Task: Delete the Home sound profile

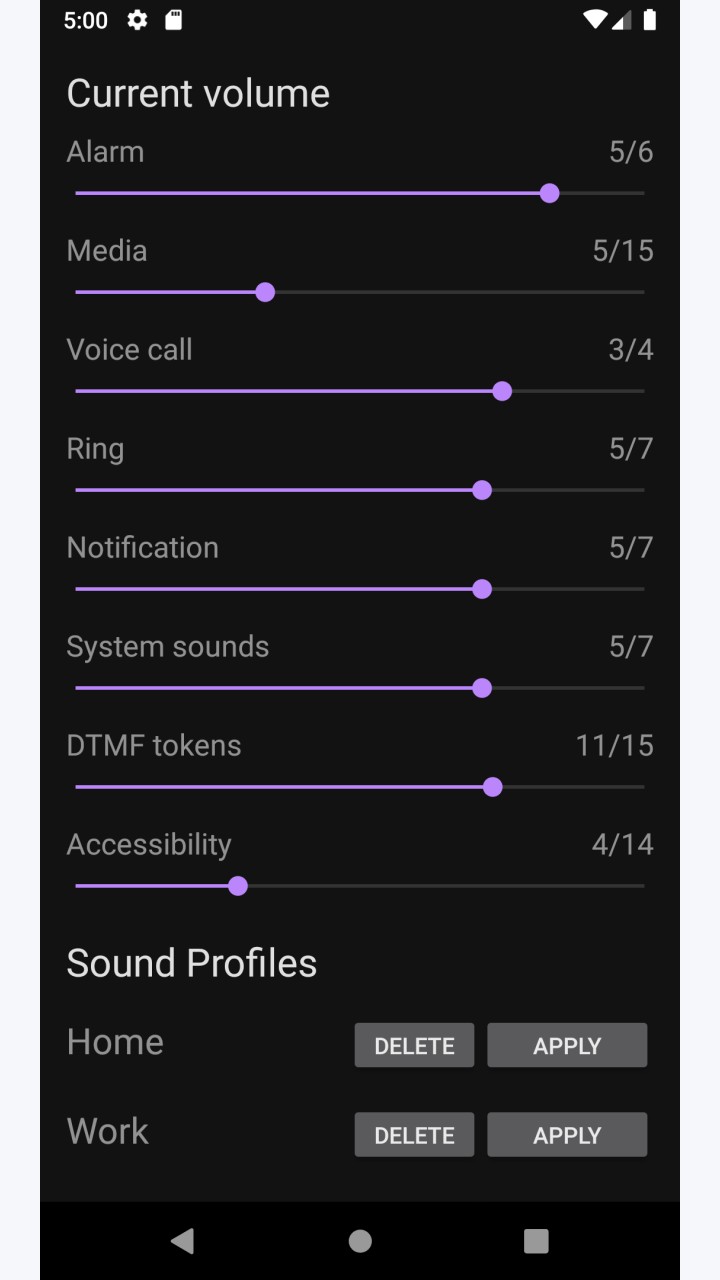Action: pos(414,1045)
